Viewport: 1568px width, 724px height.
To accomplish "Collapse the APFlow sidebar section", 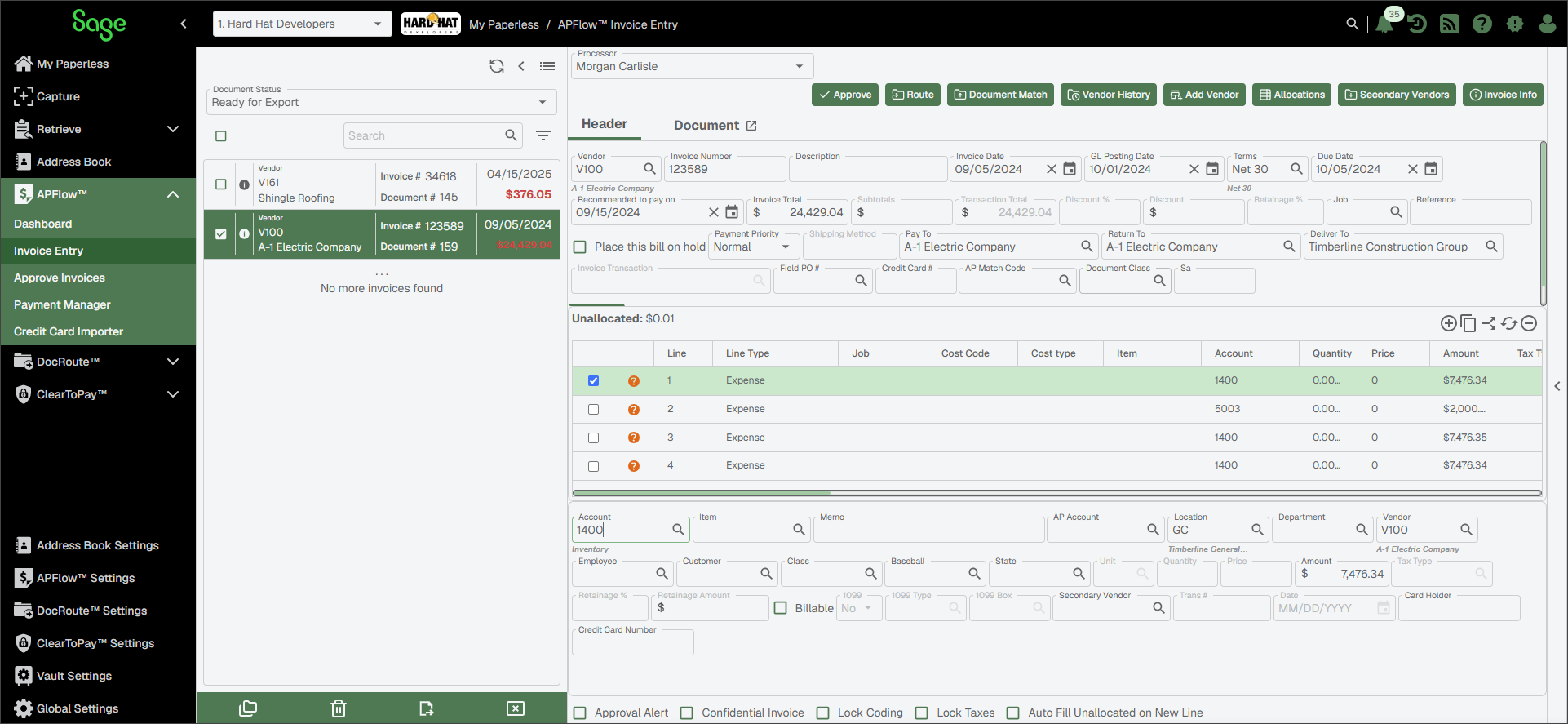I will pyautogui.click(x=173, y=194).
